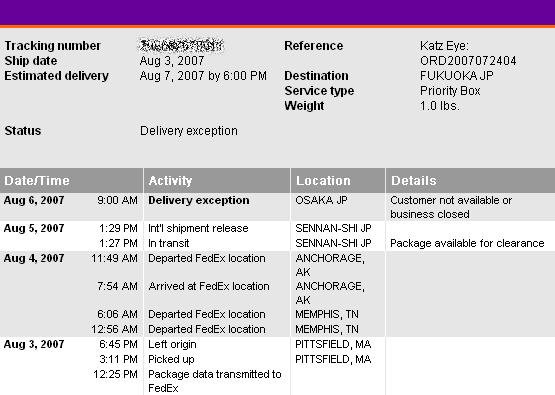Image resolution: width=555 pixels, height=395 pixels.
Task: Click the Customer not available detail text
Action: 451,207
